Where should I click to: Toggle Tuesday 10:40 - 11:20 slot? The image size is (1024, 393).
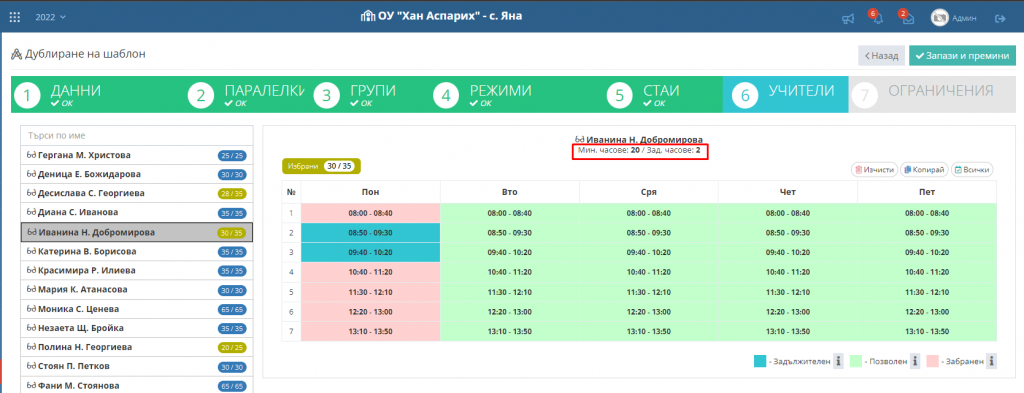point(509,272)
